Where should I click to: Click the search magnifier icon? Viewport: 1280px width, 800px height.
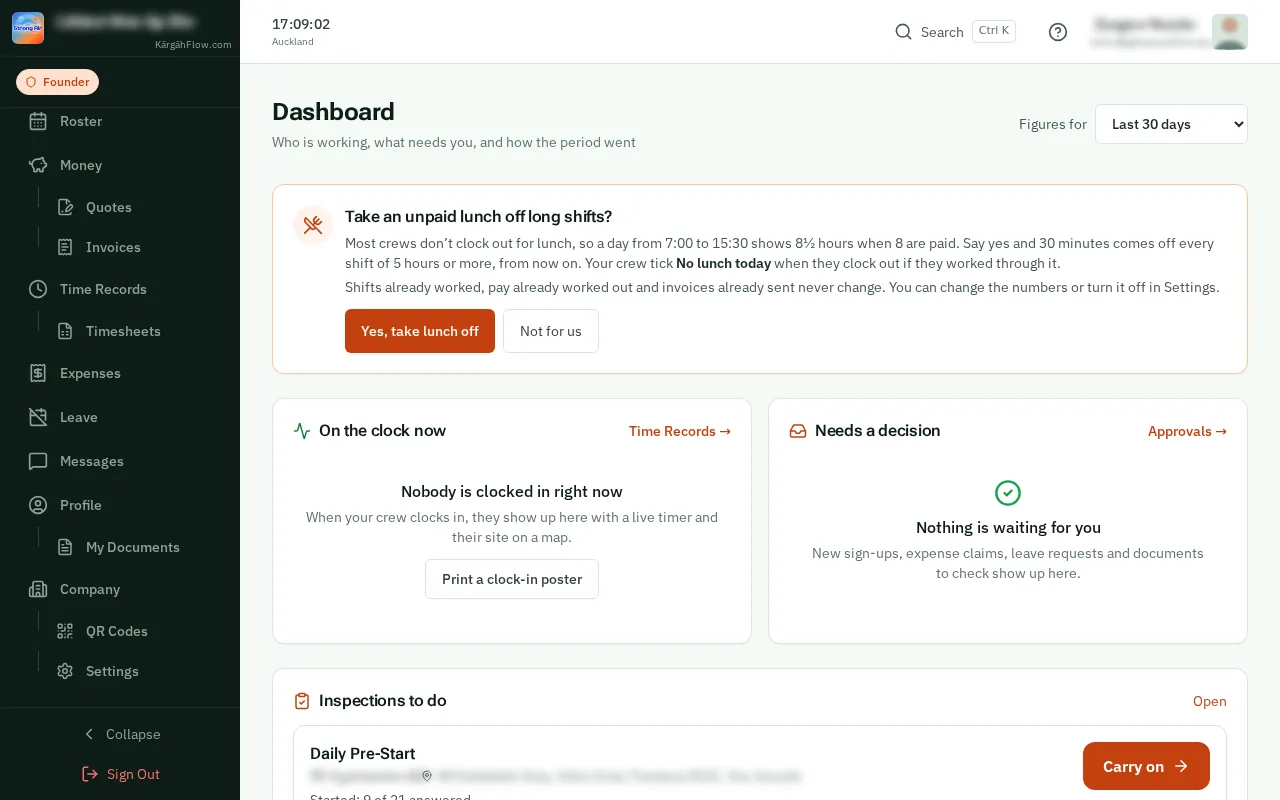coord(903,32)
